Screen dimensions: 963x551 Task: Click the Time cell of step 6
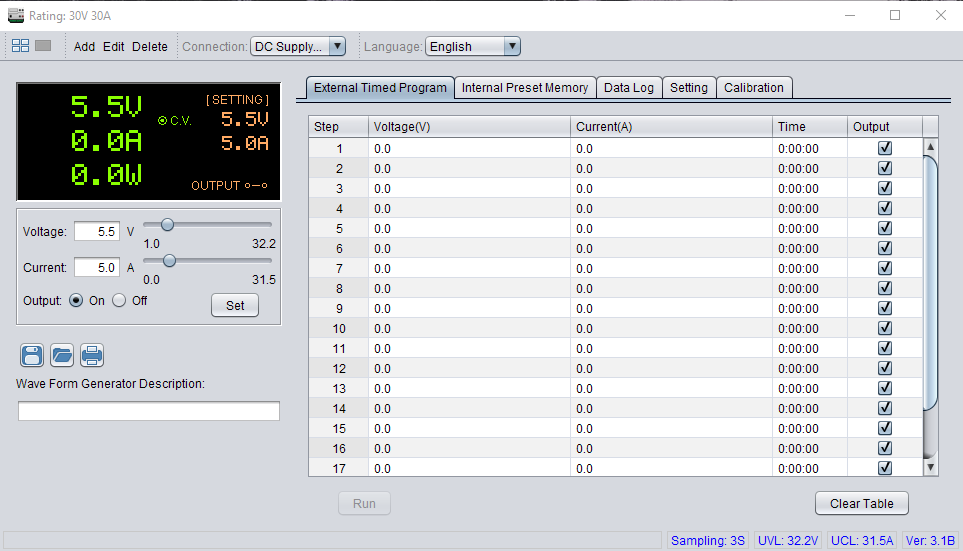(x=810, y=248)
